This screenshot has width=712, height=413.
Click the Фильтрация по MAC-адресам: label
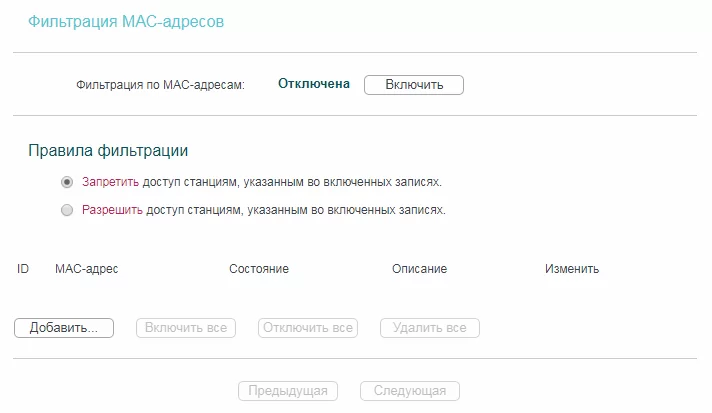[x=160, y=86]
